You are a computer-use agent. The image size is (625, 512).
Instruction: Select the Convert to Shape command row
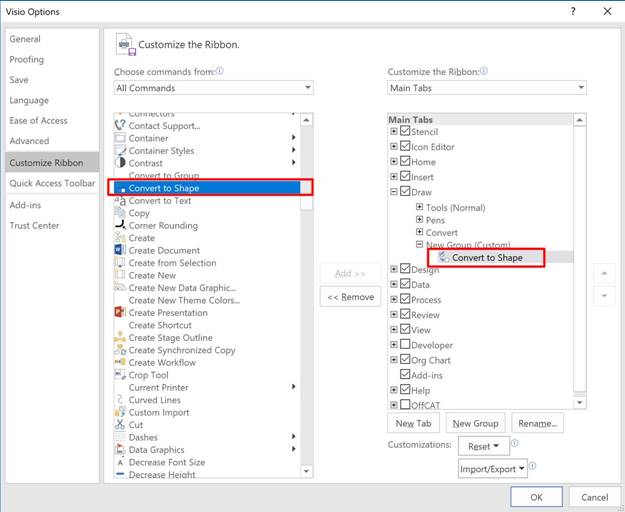[x=207, y=188]
